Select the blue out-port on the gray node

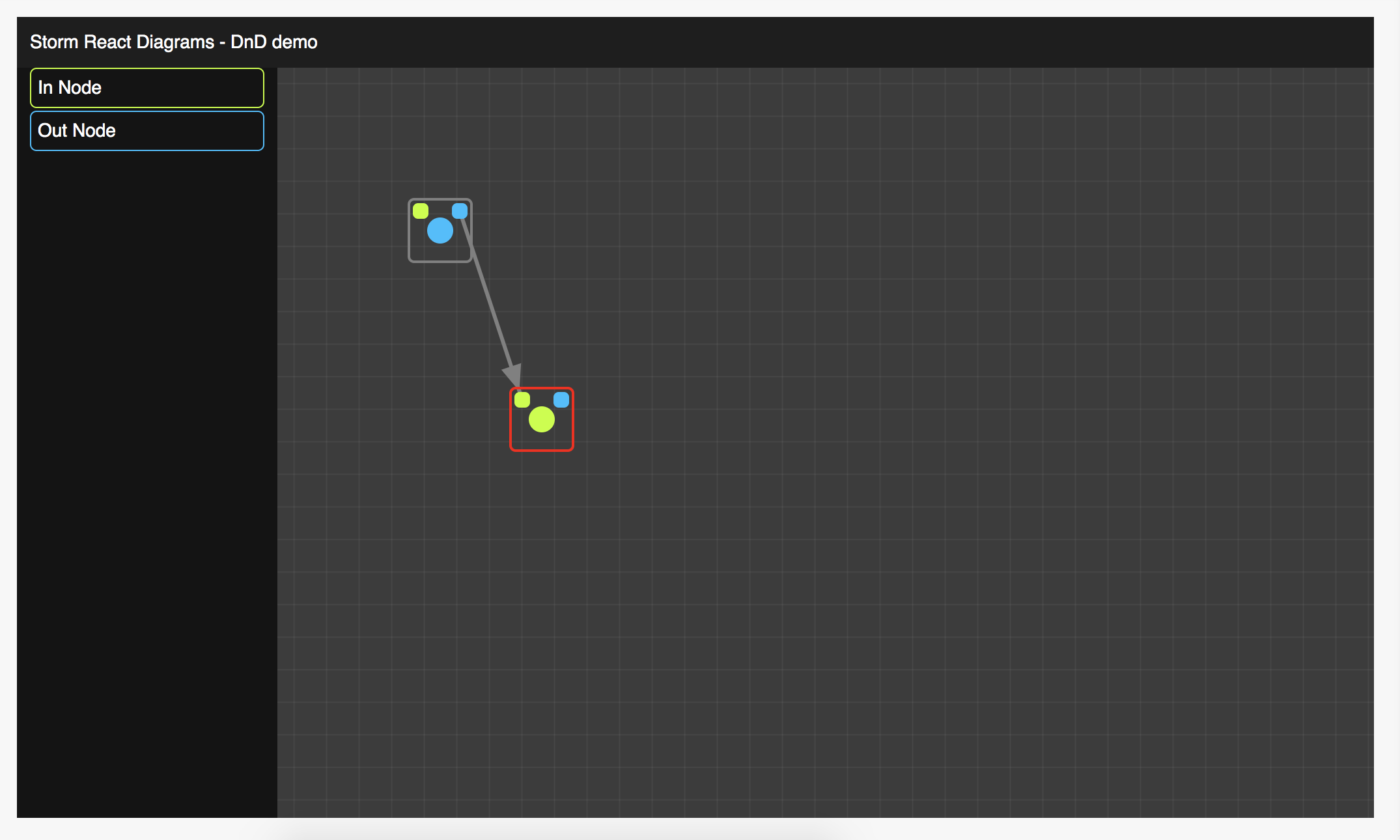pos(460,210)
